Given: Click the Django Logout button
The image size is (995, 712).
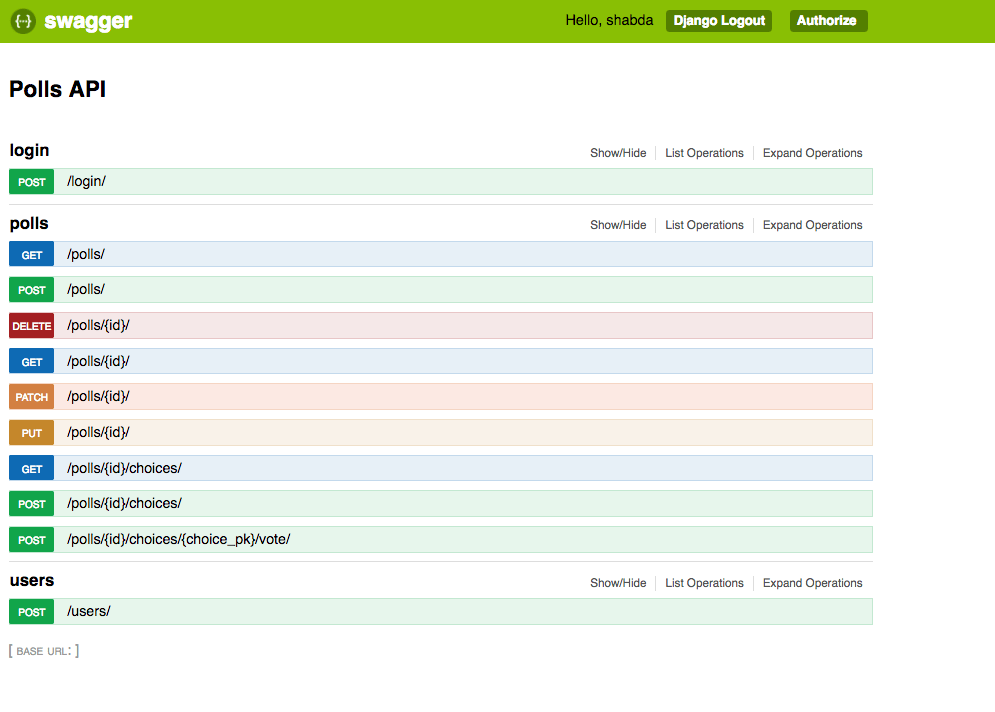Looking at the screenshot, I should click(x=718, y=20).
